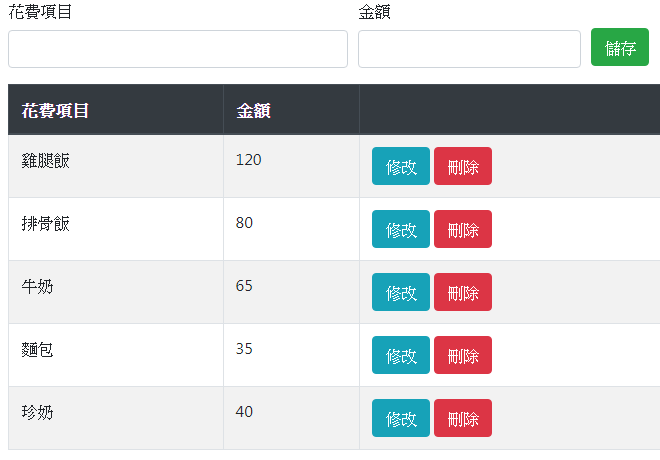Delete the 牛奶 expense row

click(463, 292)
